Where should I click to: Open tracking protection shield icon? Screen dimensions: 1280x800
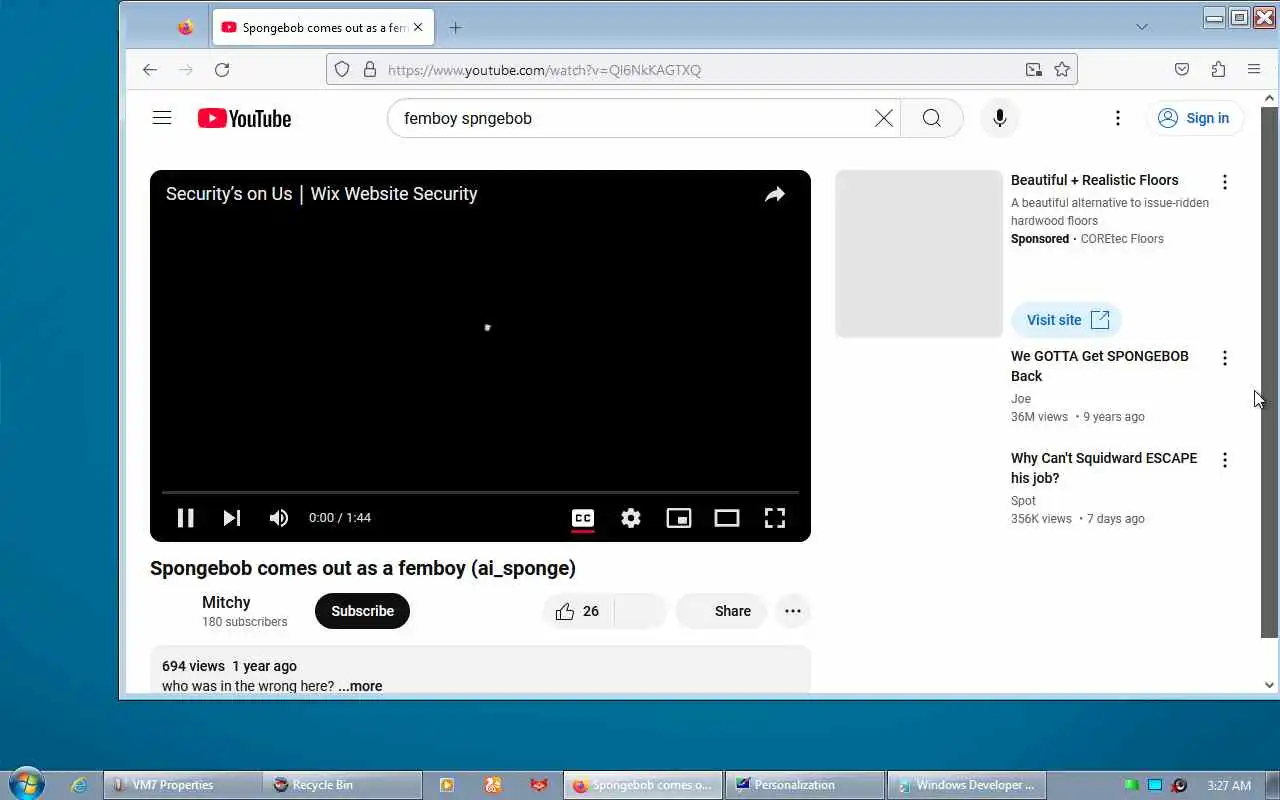click(342, 69)
